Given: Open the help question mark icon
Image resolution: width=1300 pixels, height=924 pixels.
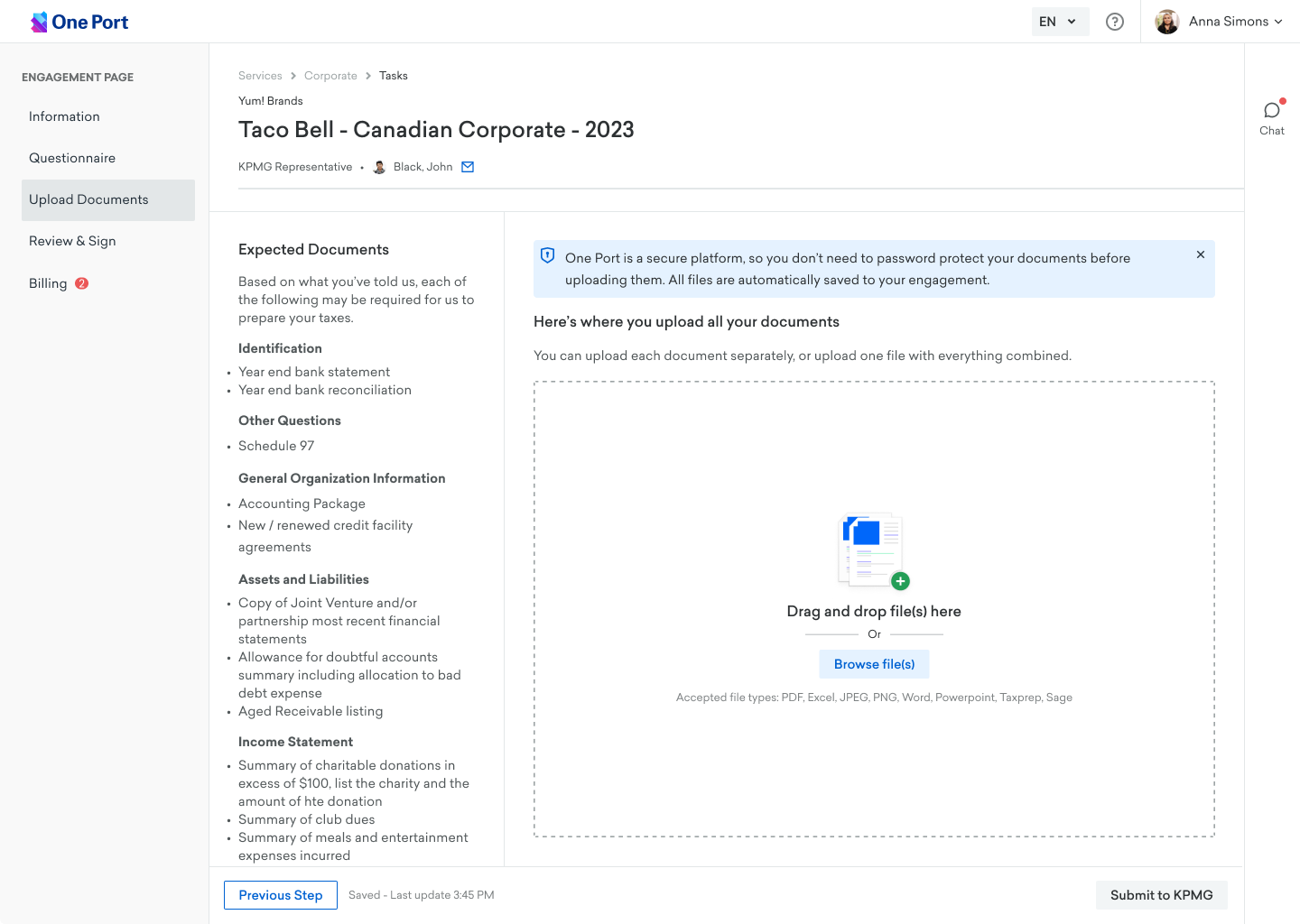Looking at the screenshot, I should tap(1115, 22).
